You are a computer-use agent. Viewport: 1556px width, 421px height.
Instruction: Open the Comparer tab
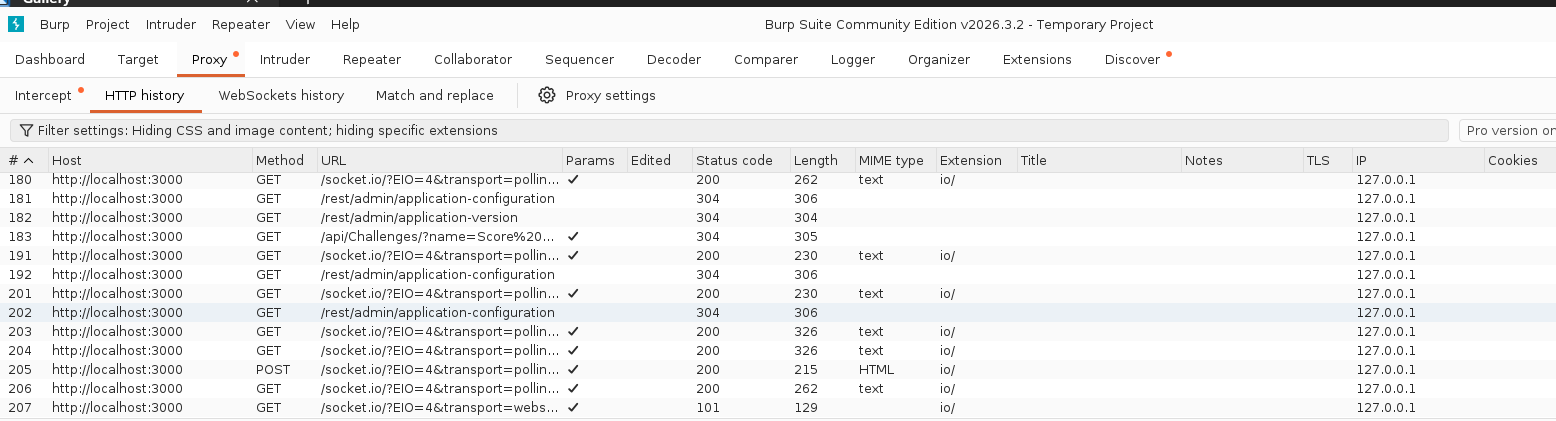(x=766, y=59)
